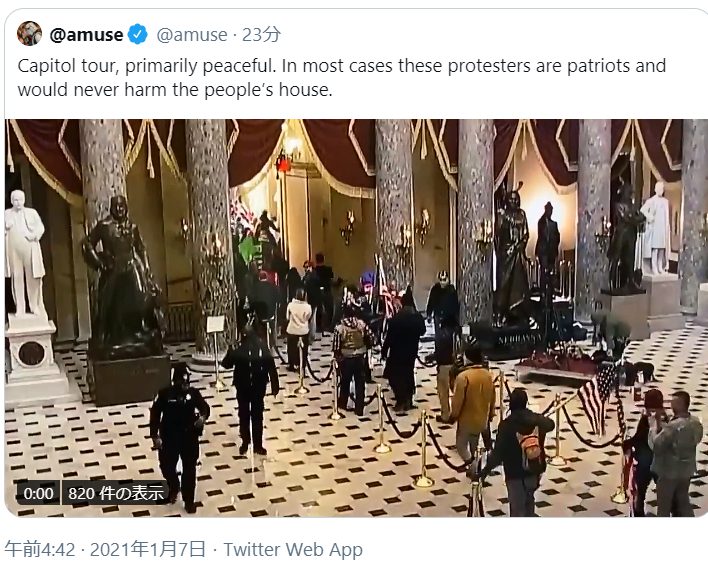Click the words 'primarily peaceful' in tweet
This screenshot has width=708, height=568.
200,66
